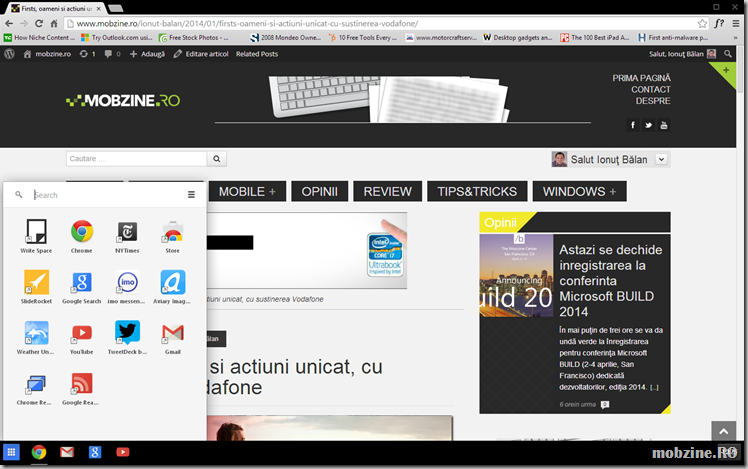
Task: Open Google Reader app icon
Action: [82, 384]
